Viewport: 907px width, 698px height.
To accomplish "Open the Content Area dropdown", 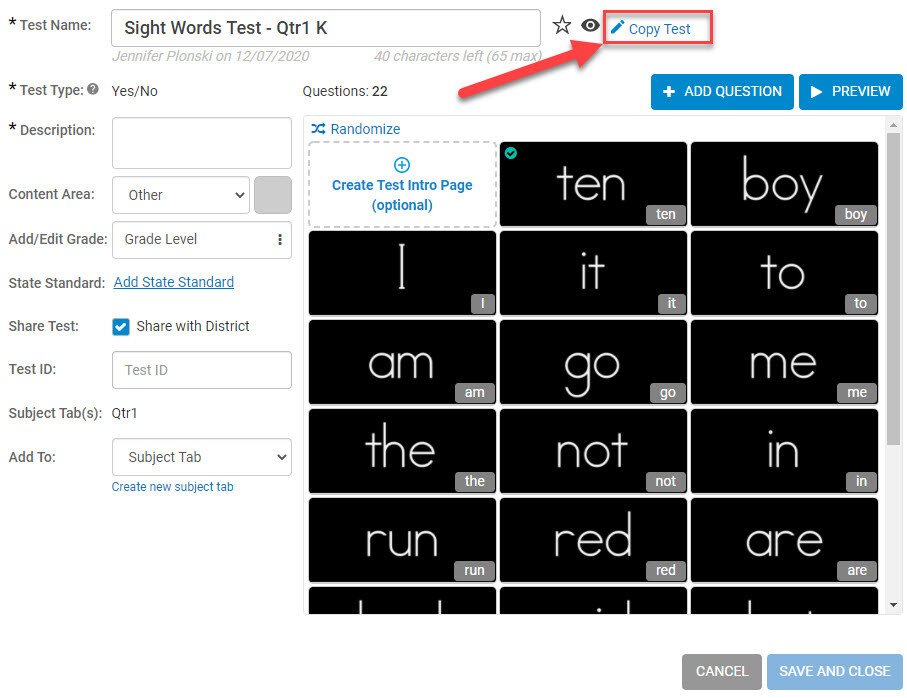I will tap(181, 195).
